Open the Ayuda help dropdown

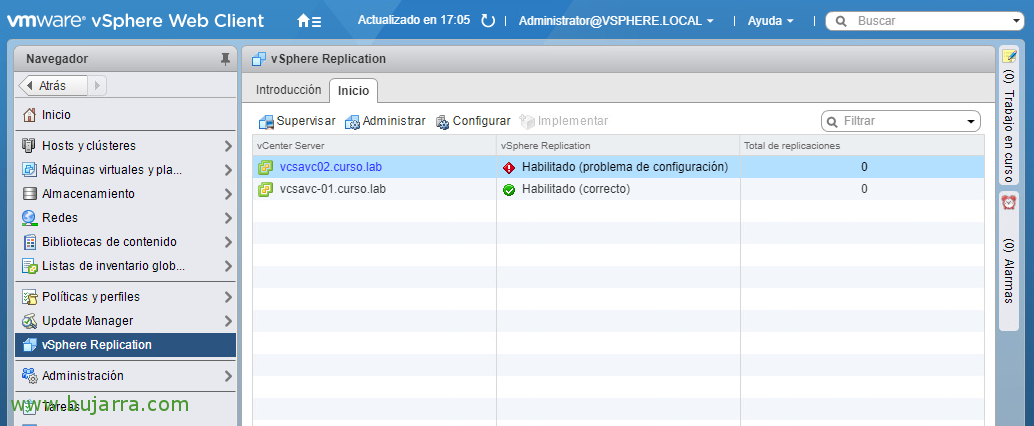coord(771,21)
